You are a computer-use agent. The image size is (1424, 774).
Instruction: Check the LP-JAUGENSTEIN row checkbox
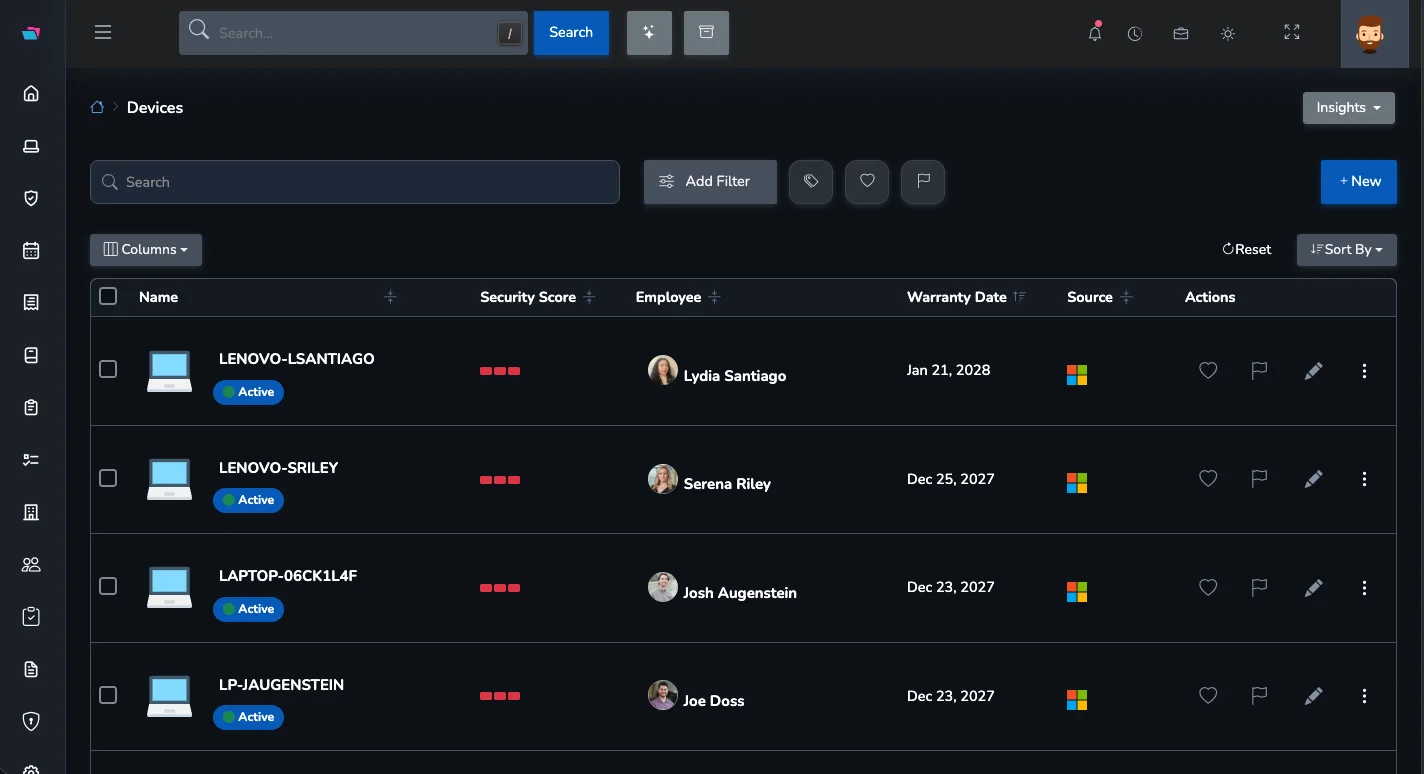pyautogui.click(x=108, y=695)
